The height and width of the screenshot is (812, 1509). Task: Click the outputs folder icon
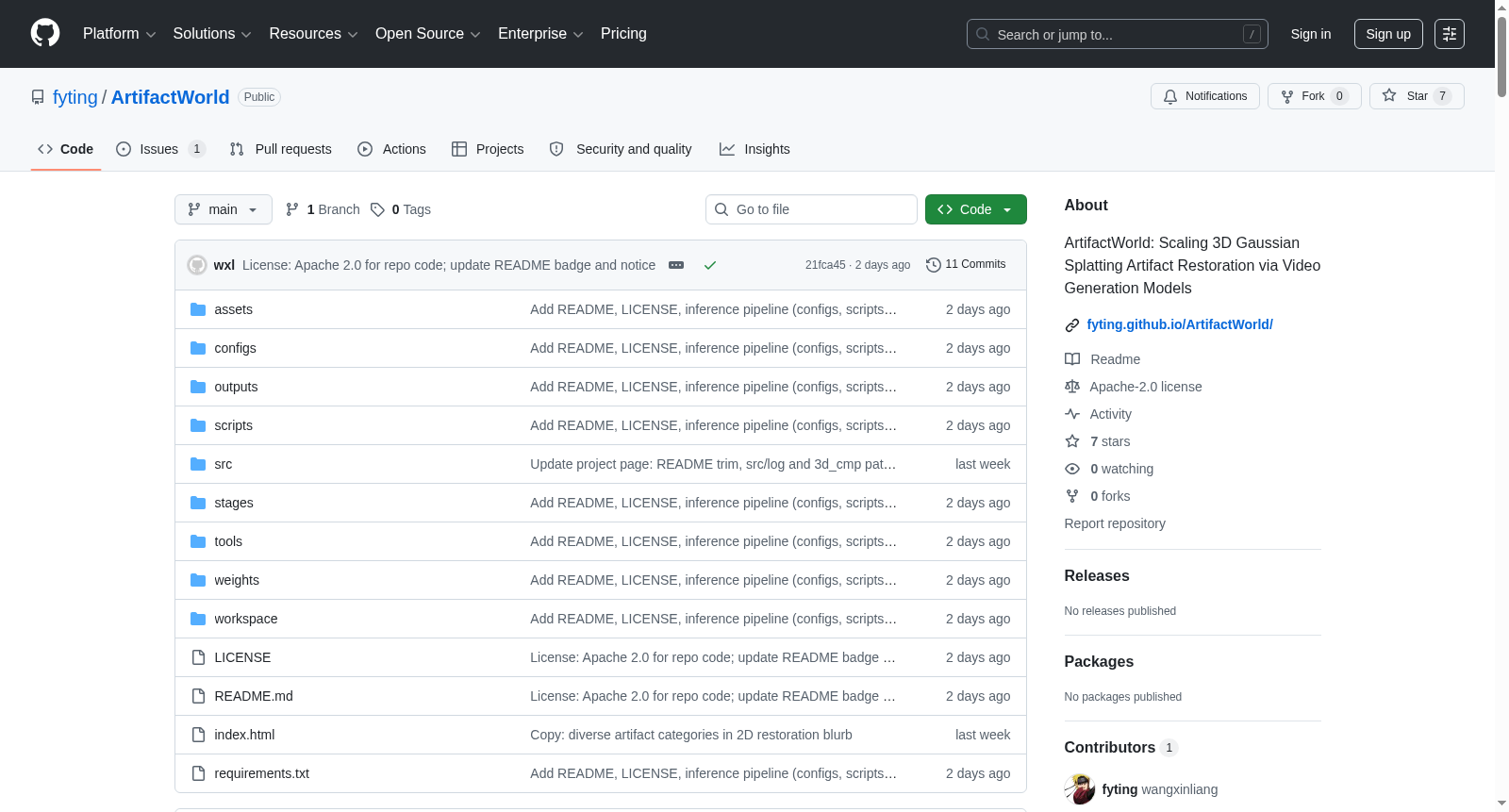tap(198, 387)
